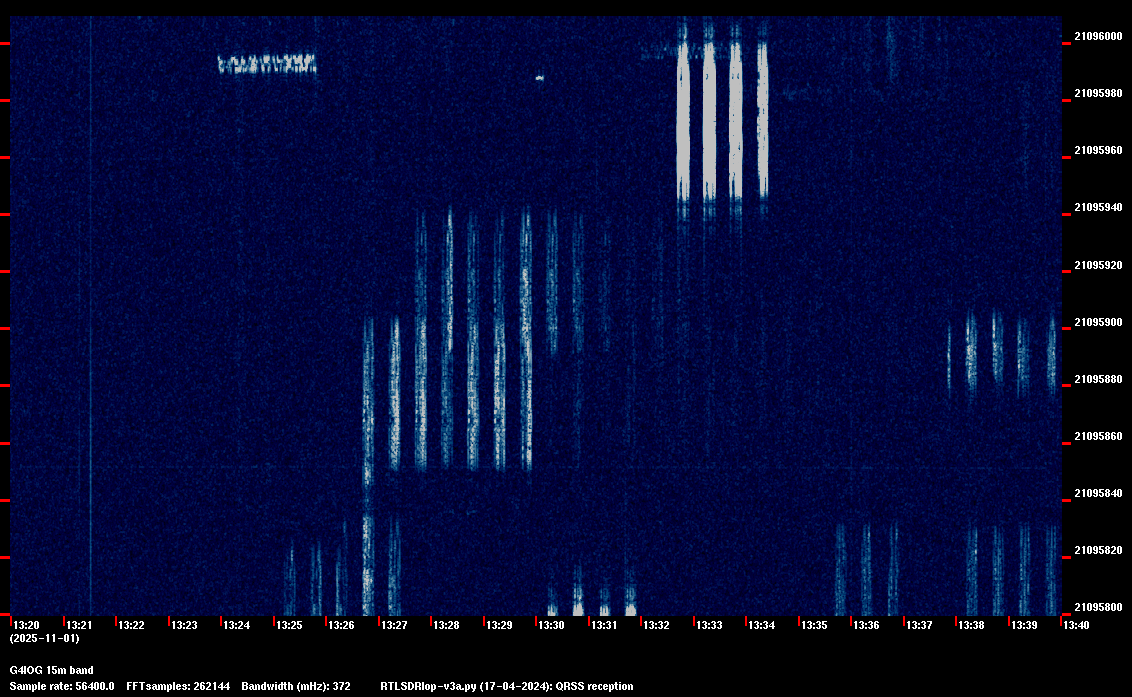Click the 13:25 time axis label

click(x=289, y=625)
